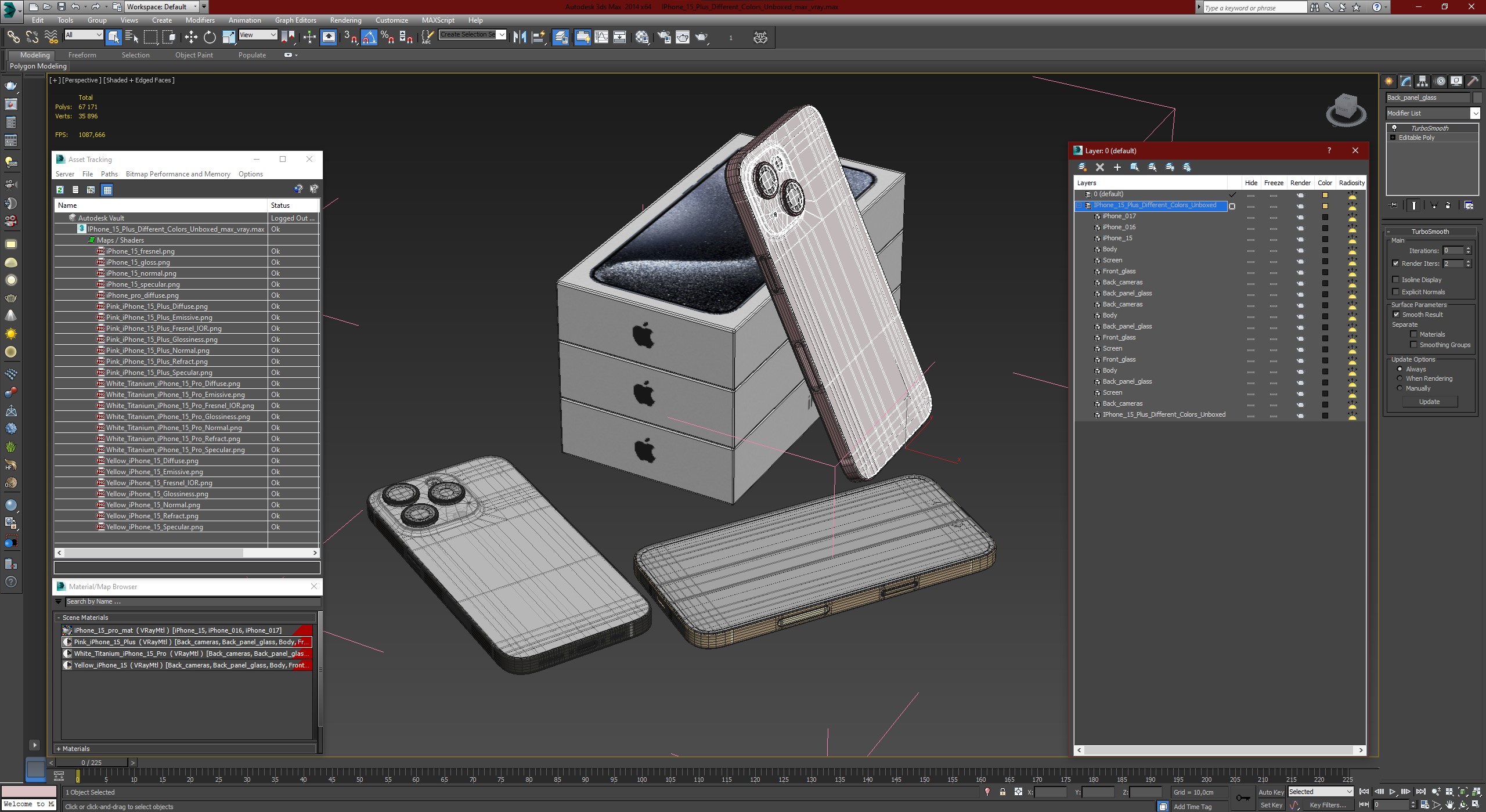1486x812 pixels.
Task: Collapse the TurboSmooth rollout
Action: point(1430,232)
